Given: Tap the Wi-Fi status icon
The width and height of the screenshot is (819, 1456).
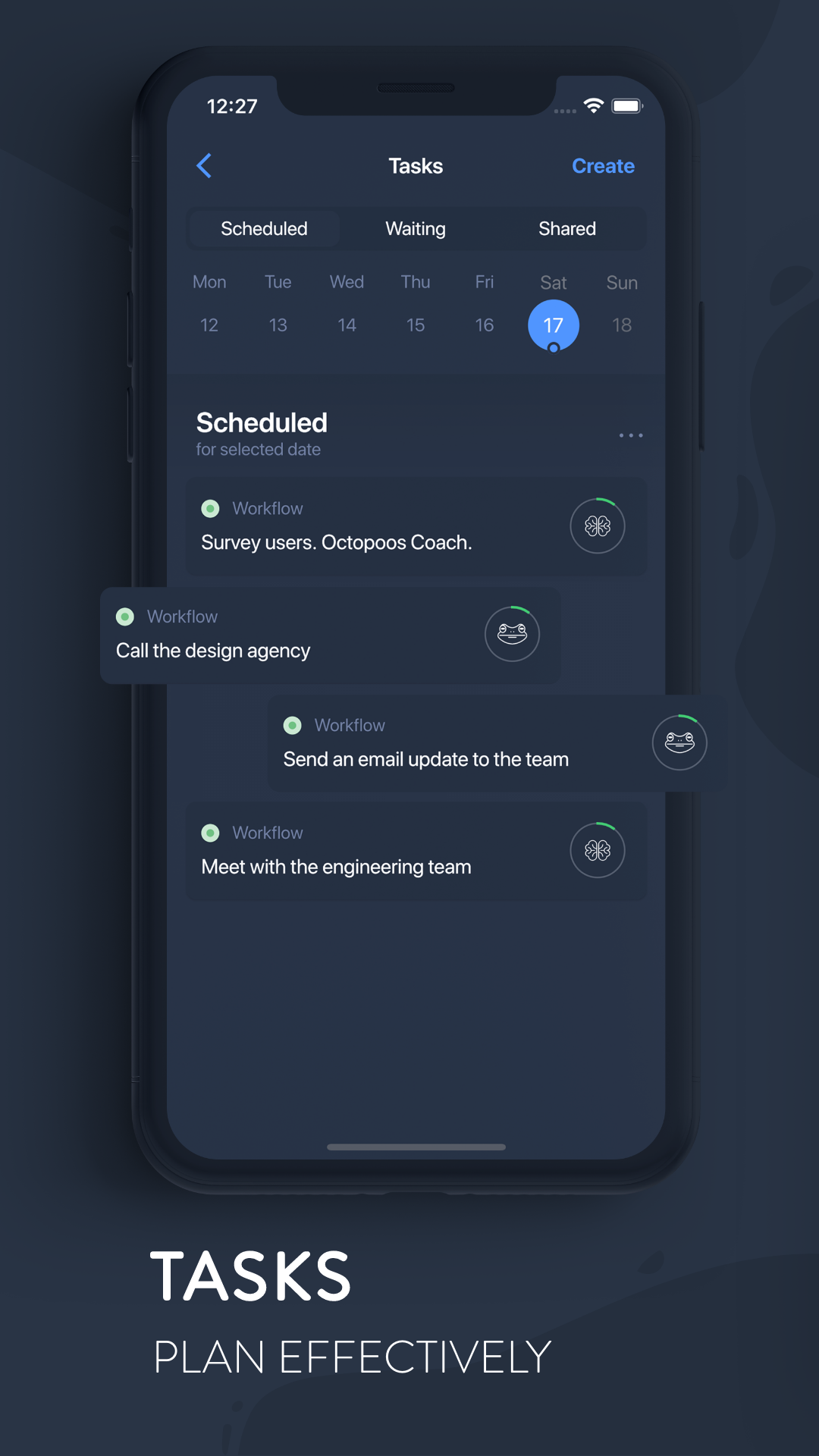Looking at the screenshot, I should [593, 106].
